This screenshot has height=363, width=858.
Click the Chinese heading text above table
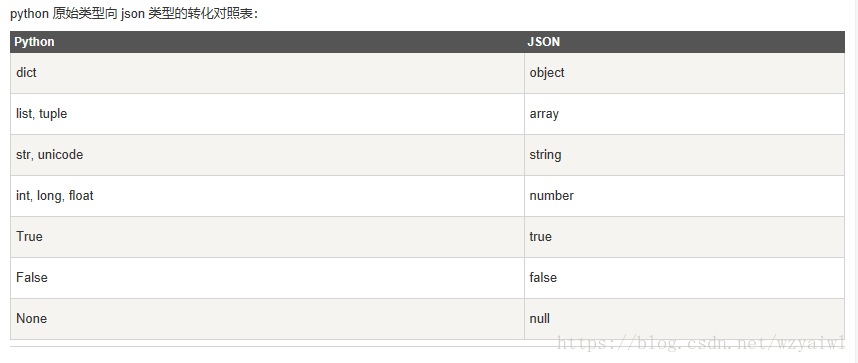pyautogui.click(x=134, y=14)
